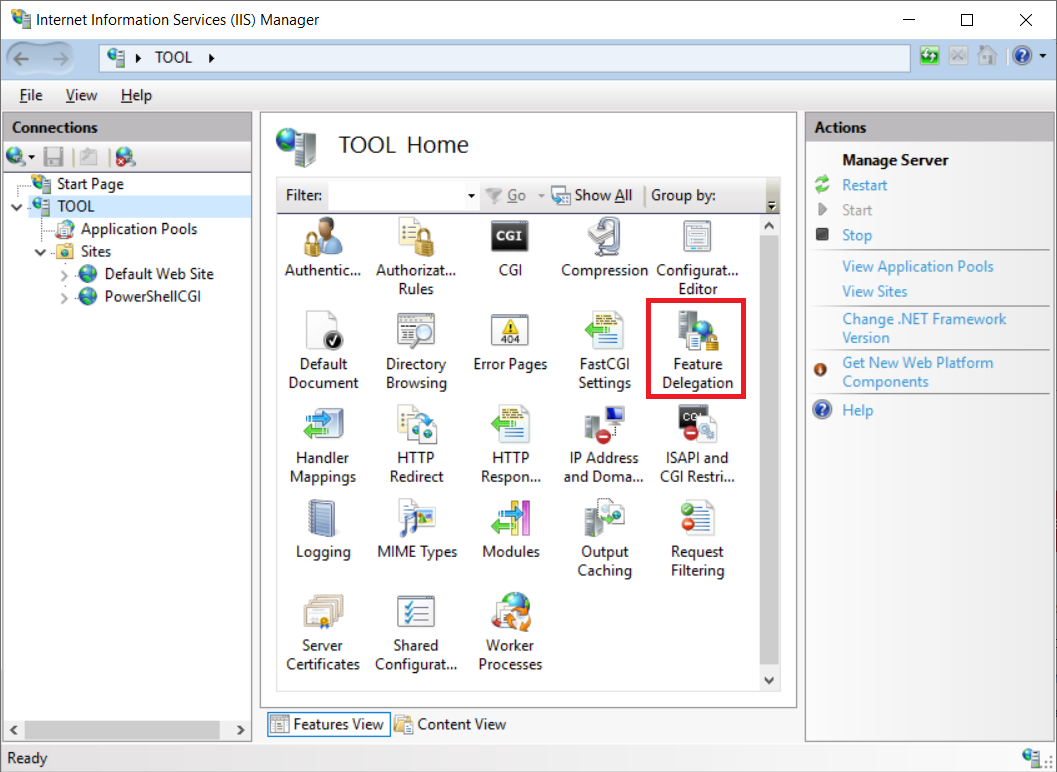Image resolution: width=1057 pixels, height=772 pixels.
Task: Click the navigation Forward arrow
Action: coord(61,59)
